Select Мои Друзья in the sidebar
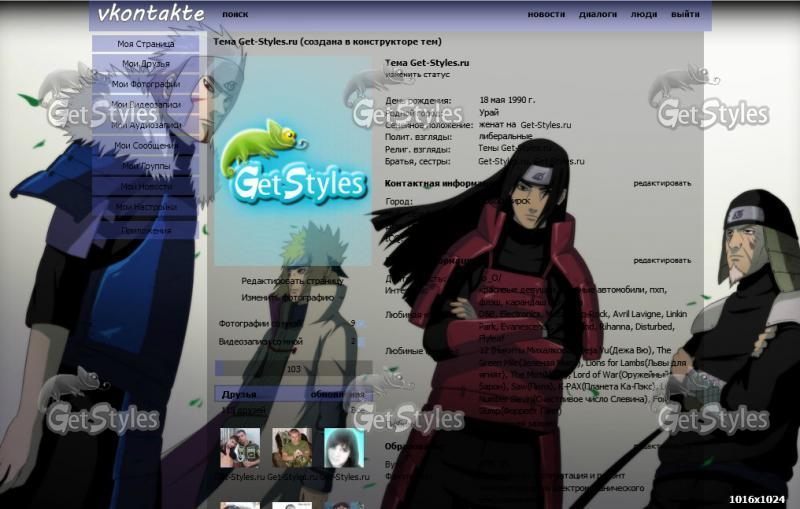 146,64
